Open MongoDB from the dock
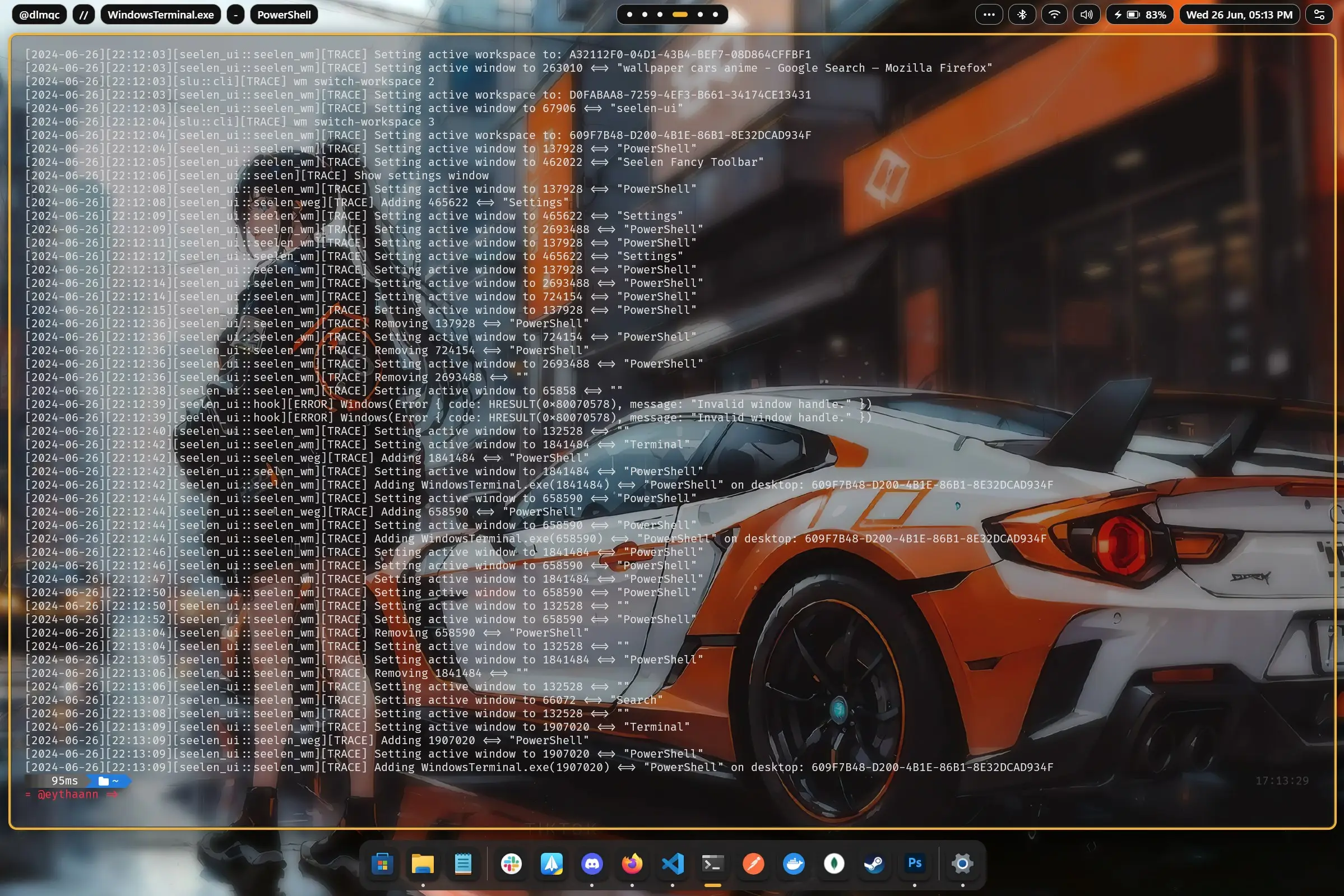 pos(834,865)
